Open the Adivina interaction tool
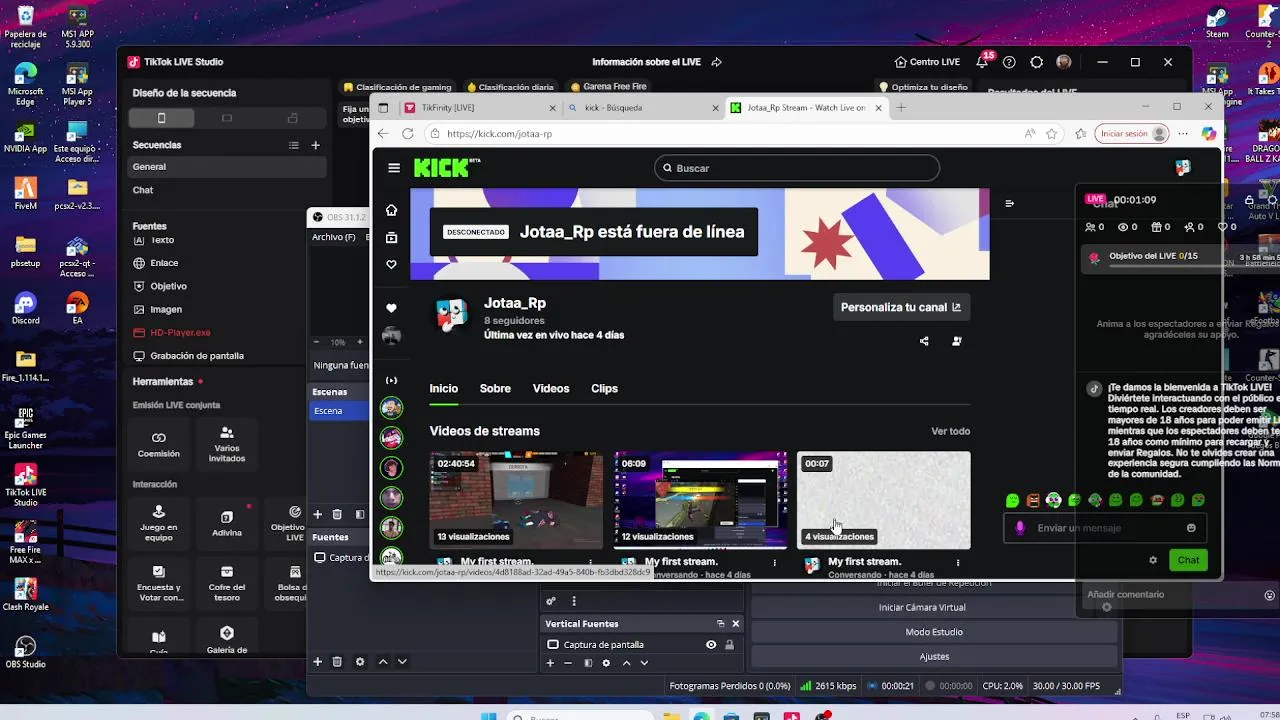The image size is (1280, 720). [227, 523]
